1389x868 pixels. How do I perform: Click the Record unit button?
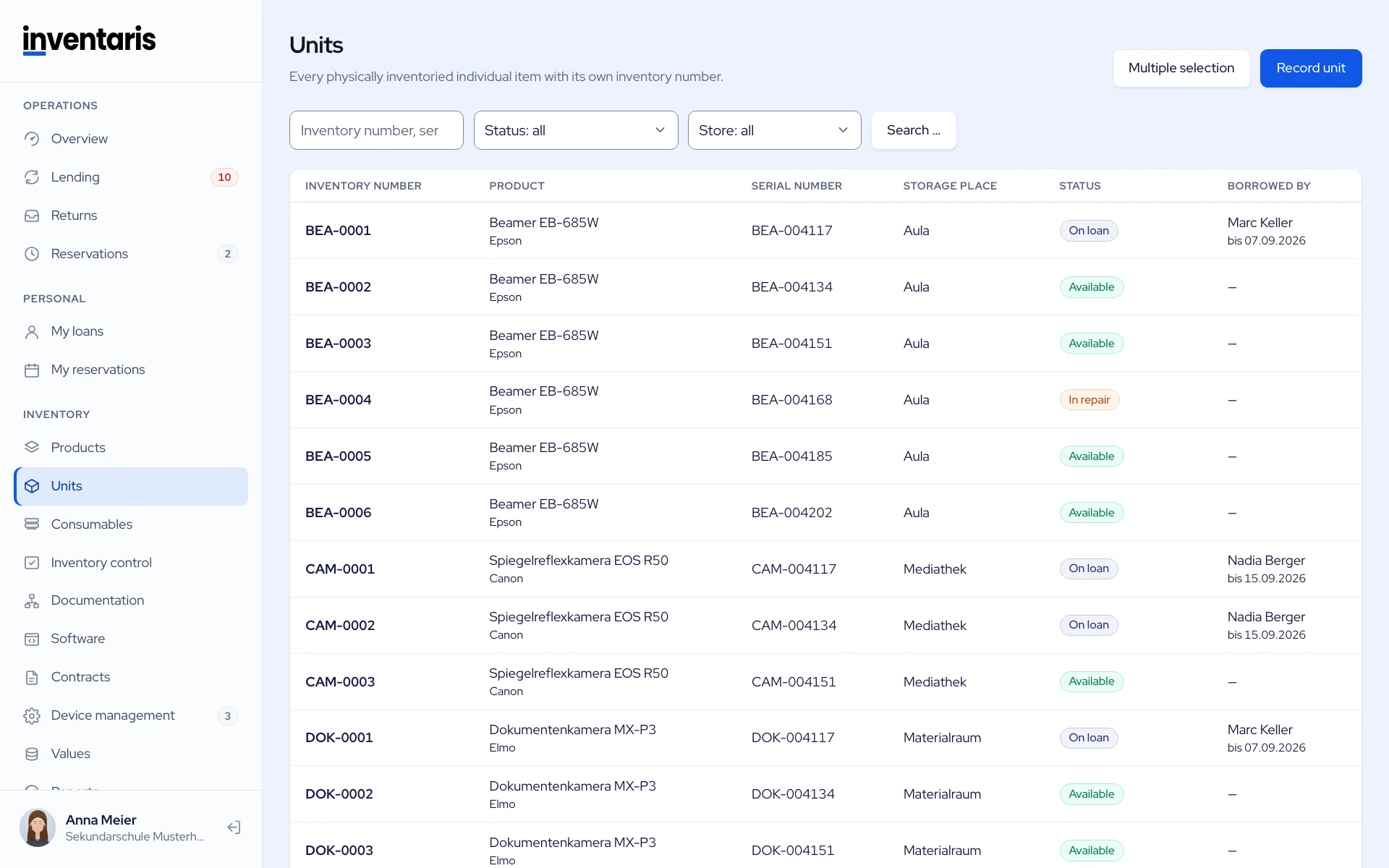coord(1311,68)
